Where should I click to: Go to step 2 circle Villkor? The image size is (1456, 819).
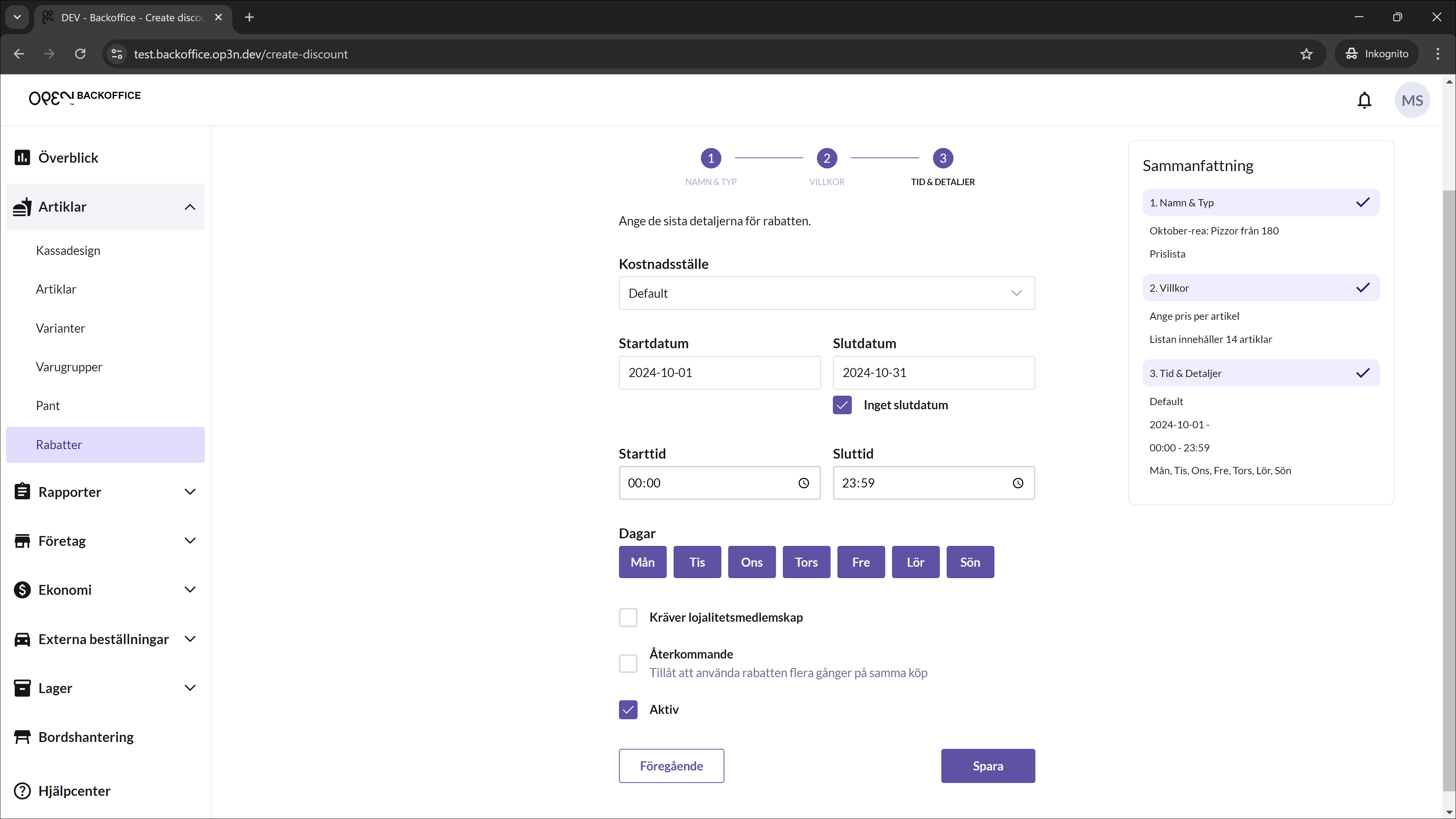(x=826, y=158)
